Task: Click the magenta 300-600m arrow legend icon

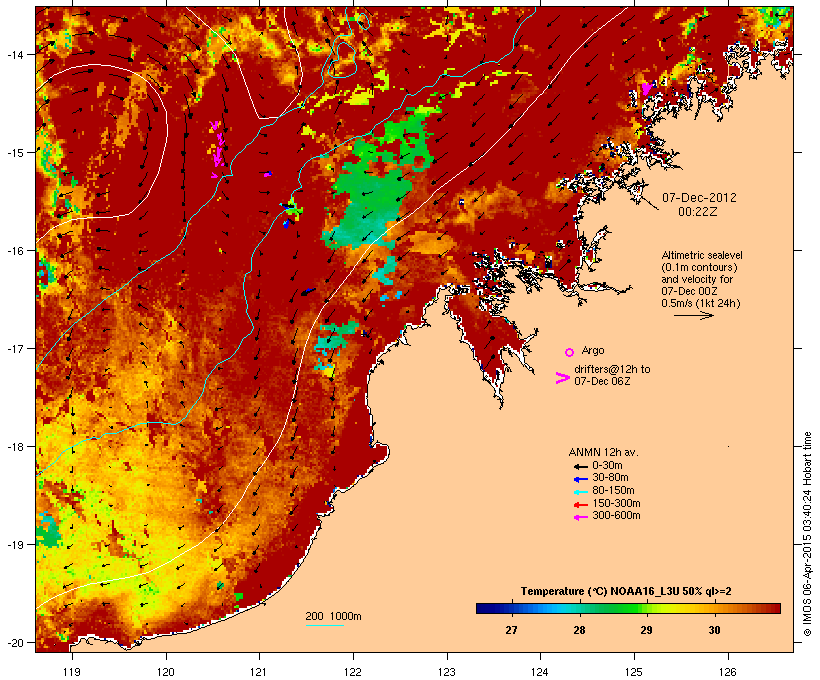Action: click(x=581, y=517)
